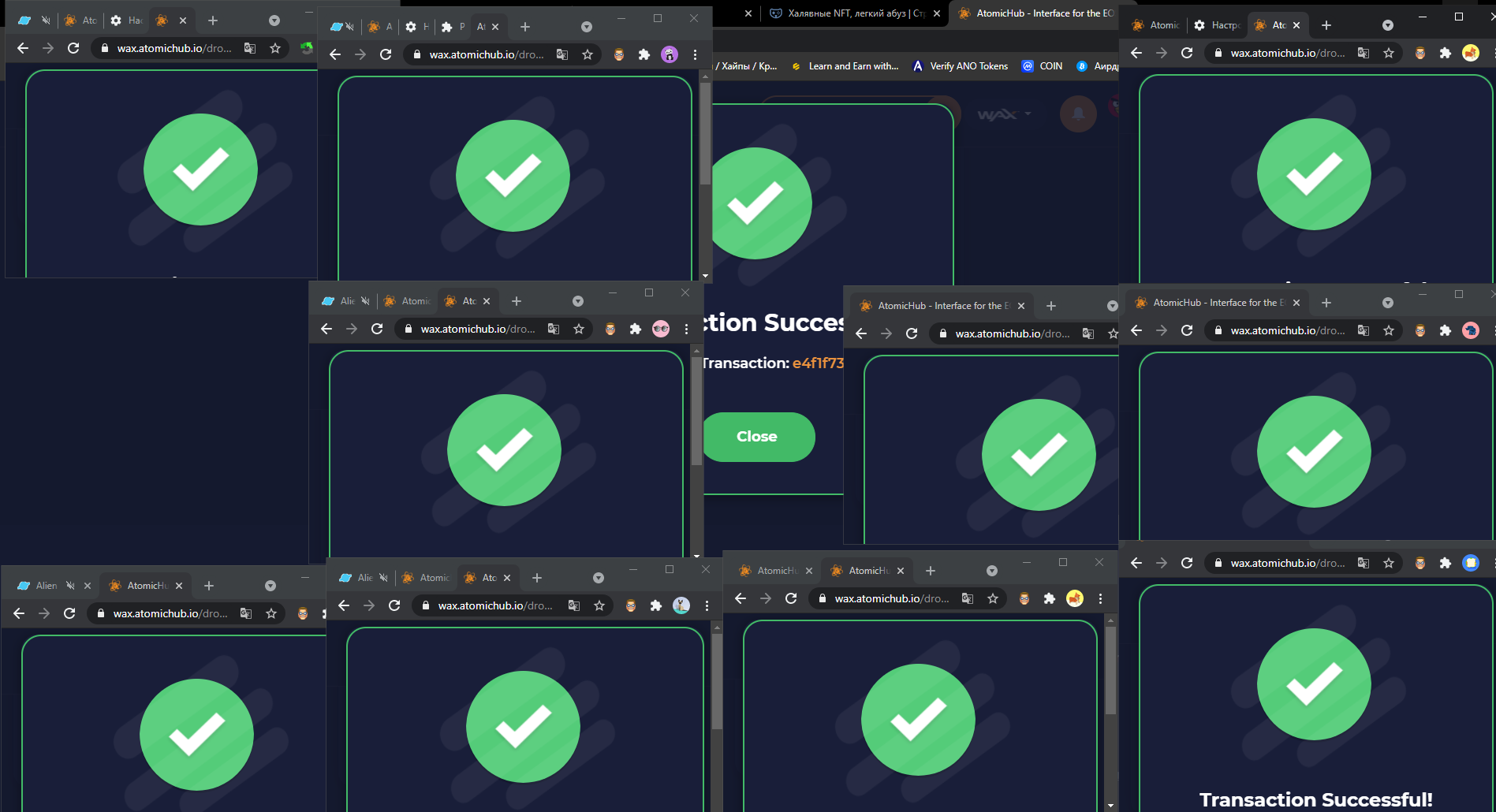Click profile avatar in bottom-center window
The width and height of the screenshot is (1496, 812).
[x=681, y=605]
